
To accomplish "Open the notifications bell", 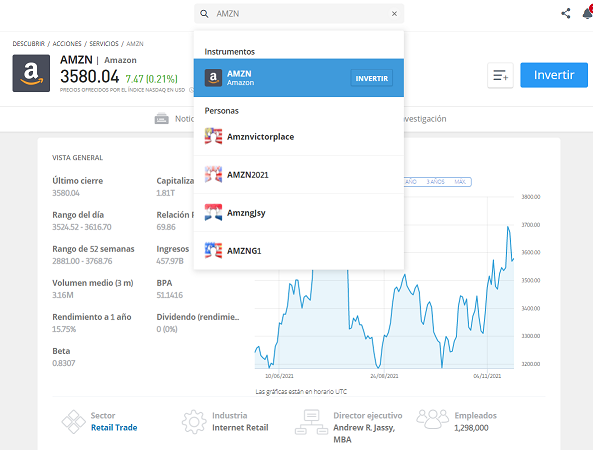I will tap(587, 14).
